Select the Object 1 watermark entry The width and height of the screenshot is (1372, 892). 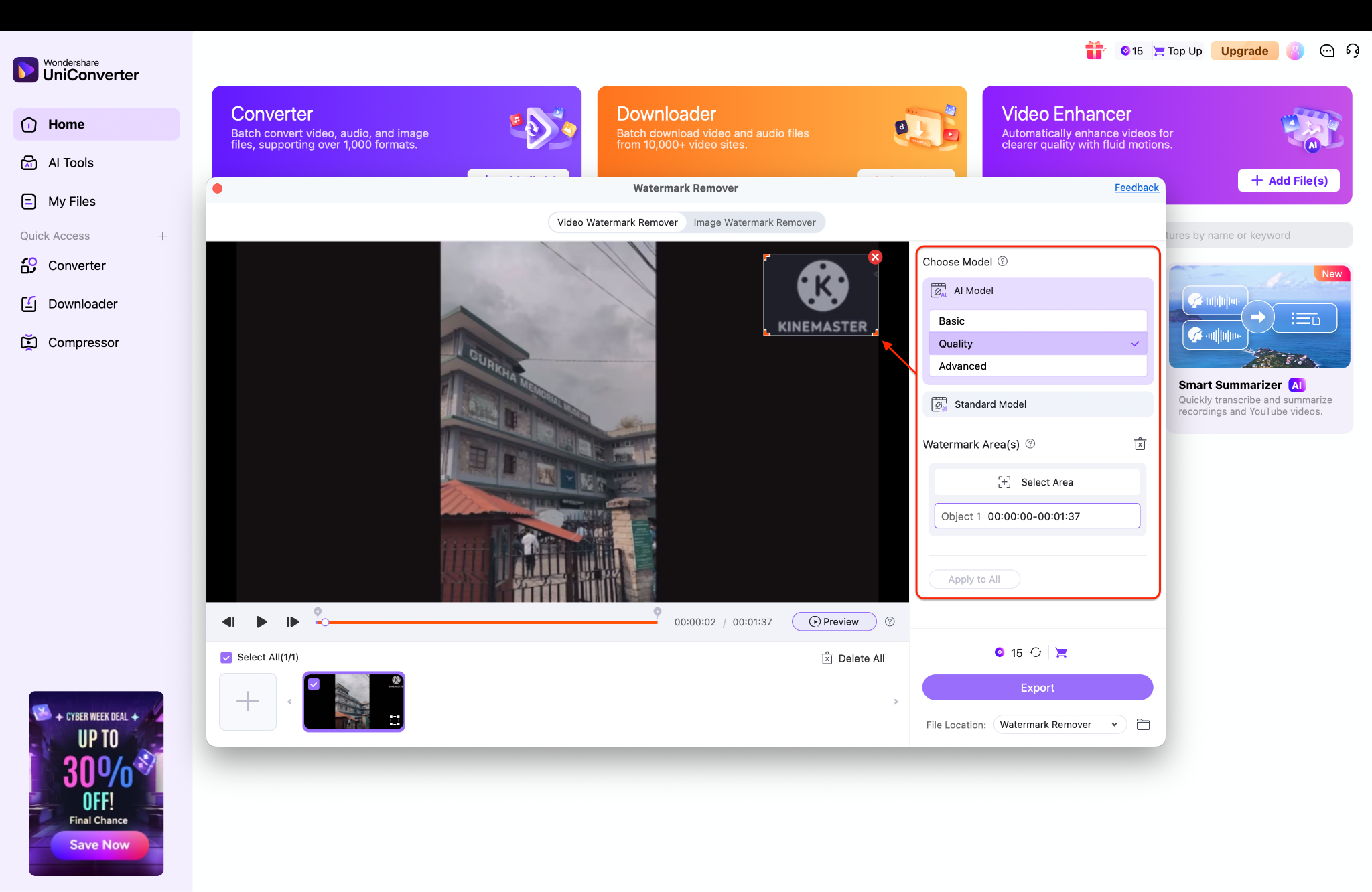pyautogui.click(x=1037, y=516)
